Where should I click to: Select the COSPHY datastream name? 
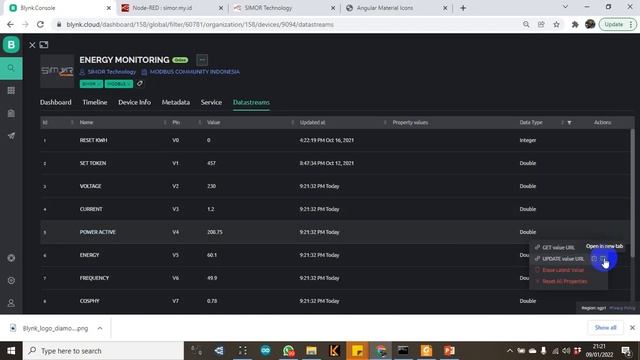(89, 301)
